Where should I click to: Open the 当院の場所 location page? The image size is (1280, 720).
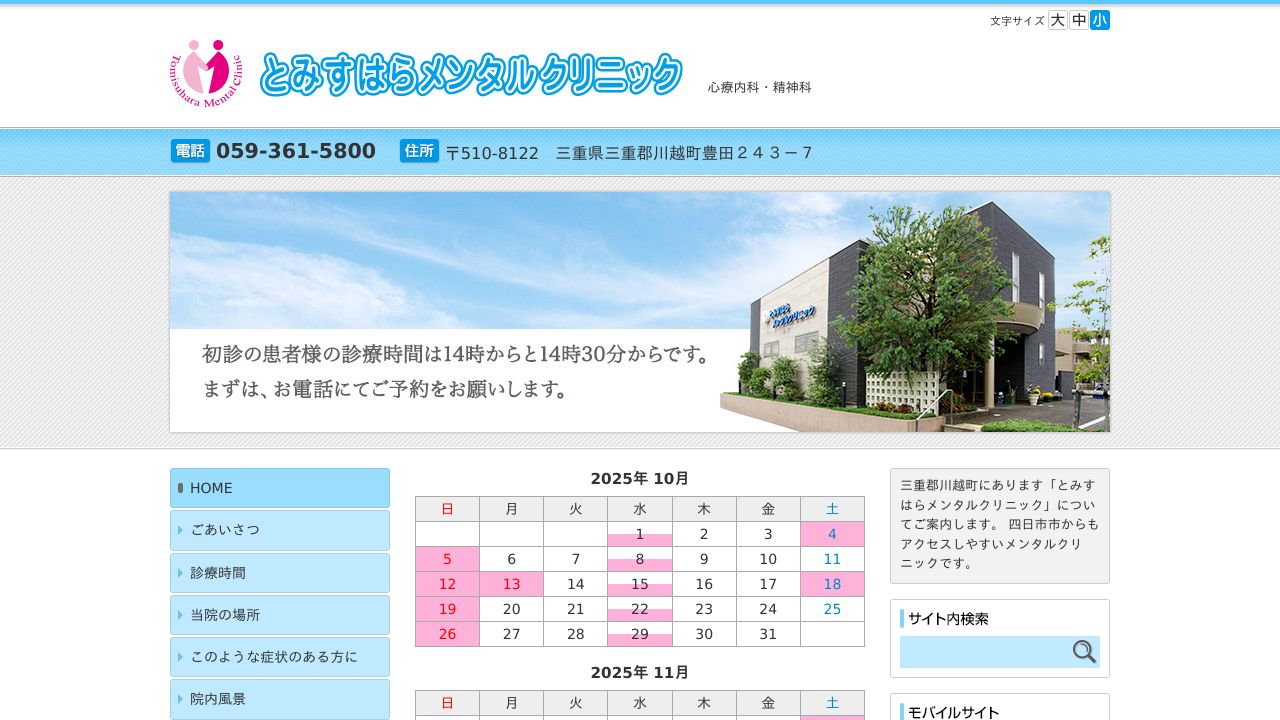[x=280, y=615]
